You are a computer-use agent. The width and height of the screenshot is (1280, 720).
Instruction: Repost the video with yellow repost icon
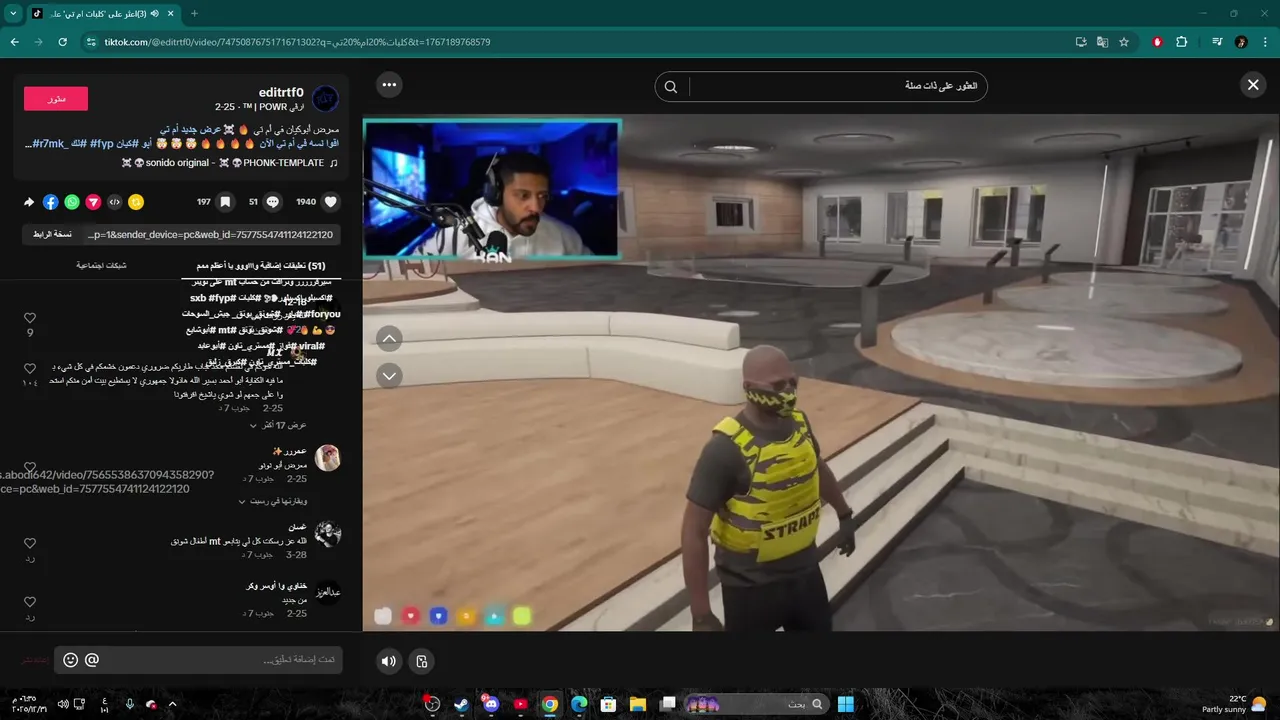pyautogui.click(x=136, y=202)
